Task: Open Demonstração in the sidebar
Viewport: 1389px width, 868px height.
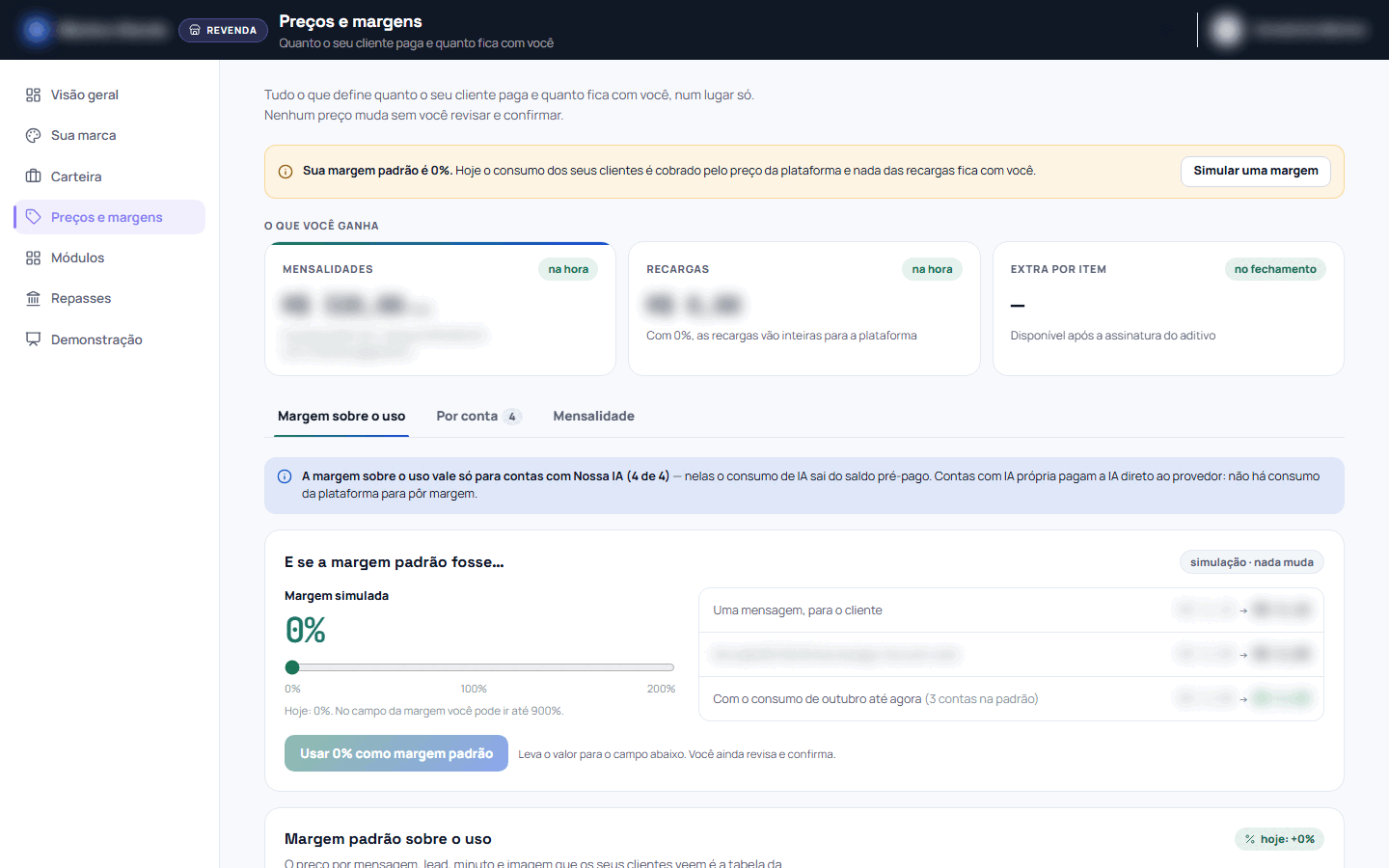Action: point(110,339)
